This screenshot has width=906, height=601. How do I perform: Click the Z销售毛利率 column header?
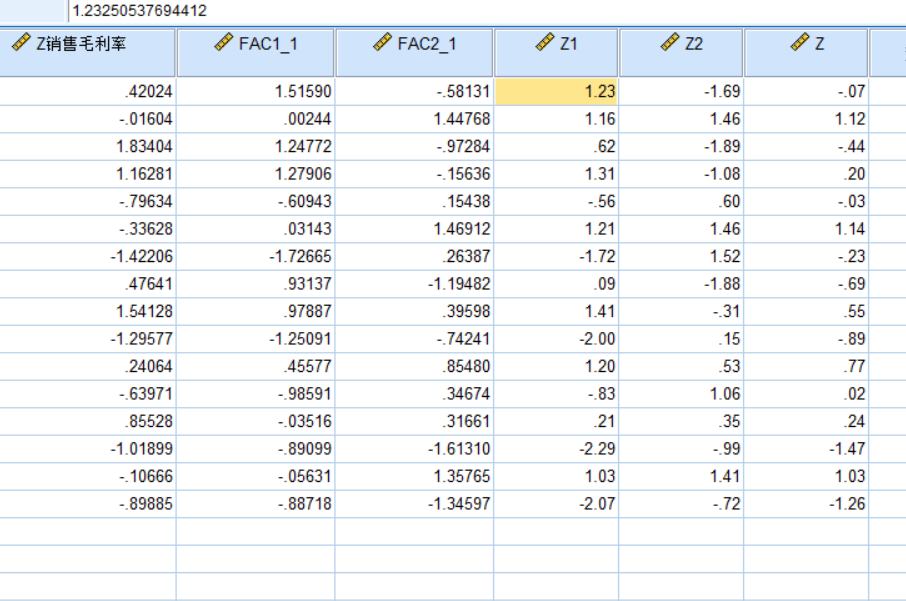pyautogui.click(x=87, y=53)
